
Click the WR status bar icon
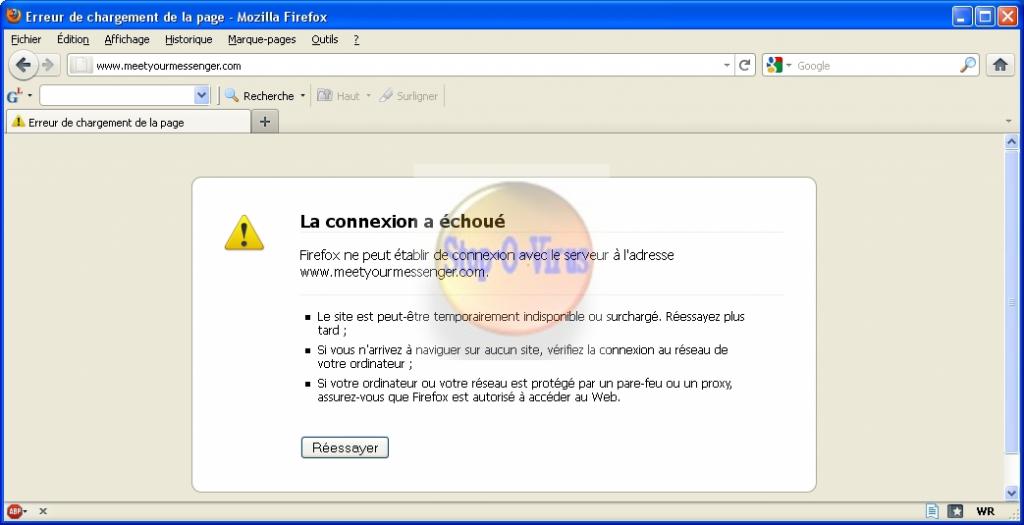(985, 511)
